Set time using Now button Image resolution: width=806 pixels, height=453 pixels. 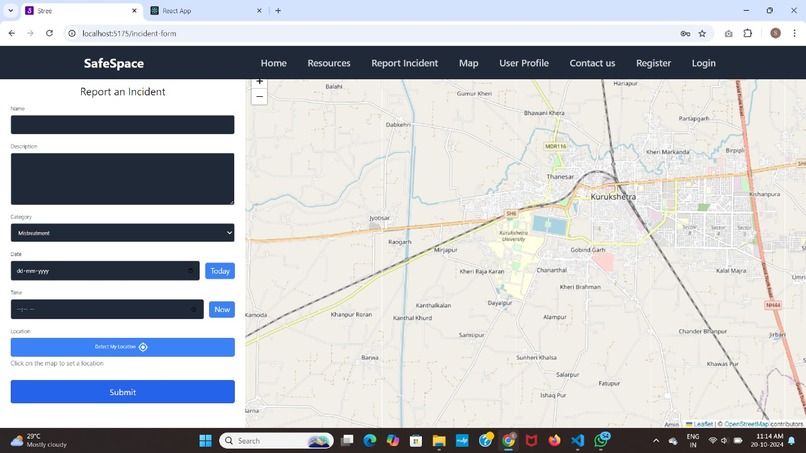pos(222,310)
